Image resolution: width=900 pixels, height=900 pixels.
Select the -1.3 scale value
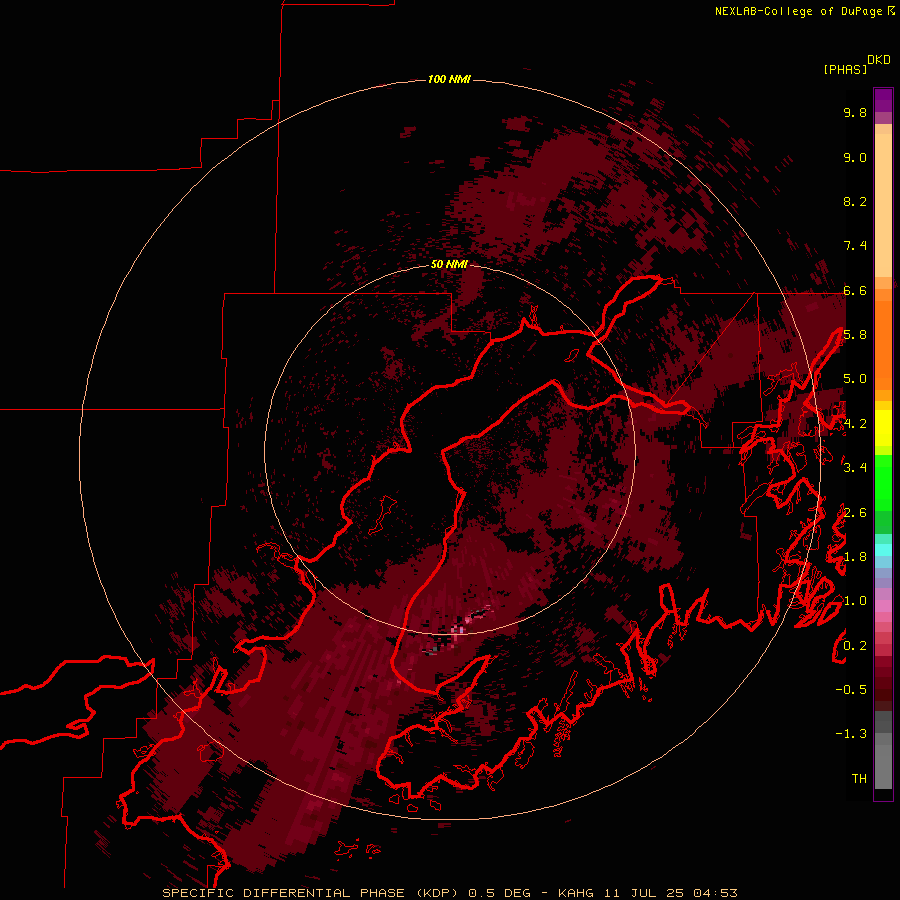[x=851, y=734]
